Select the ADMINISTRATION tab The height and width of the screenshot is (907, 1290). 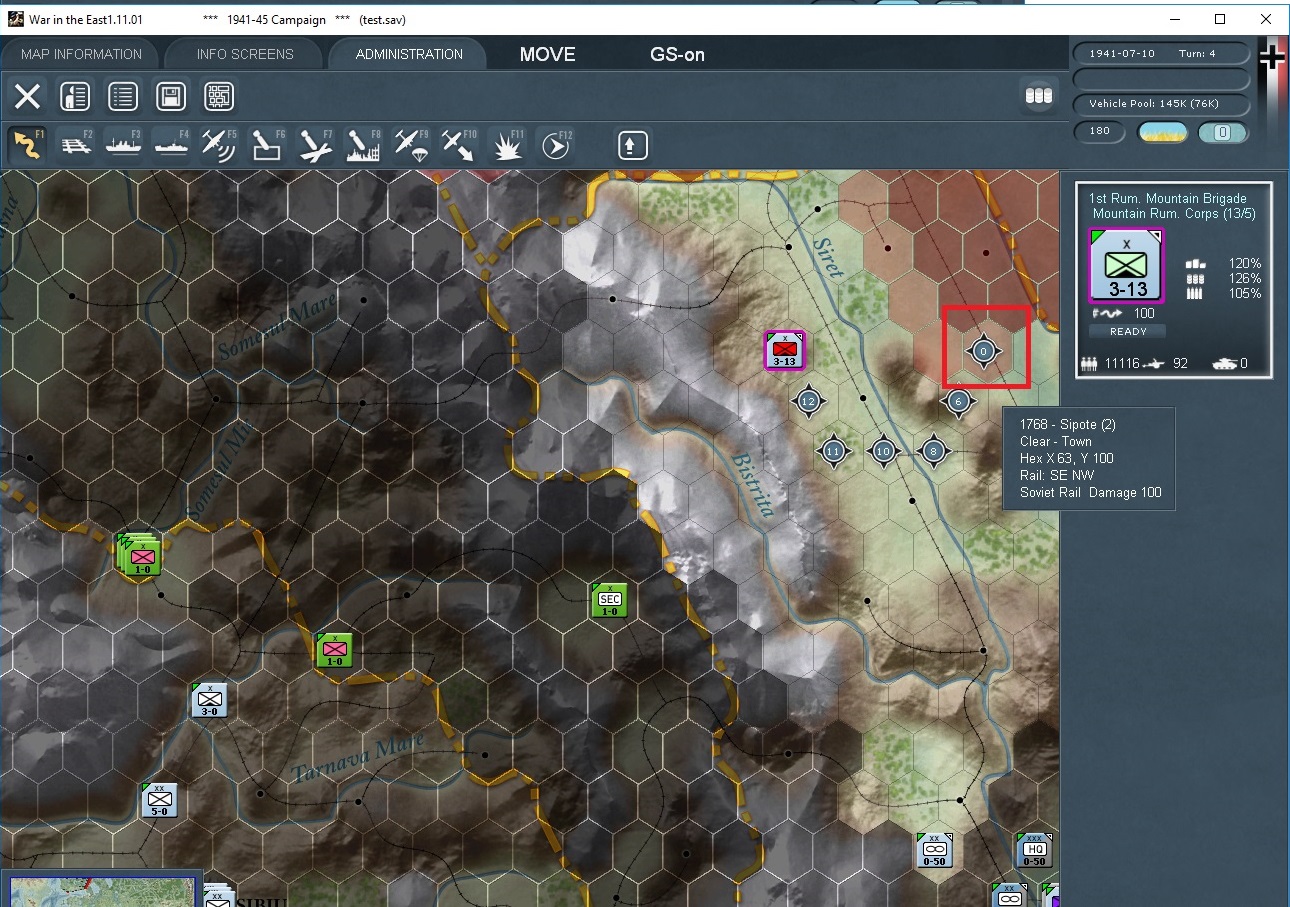[409, 54]
